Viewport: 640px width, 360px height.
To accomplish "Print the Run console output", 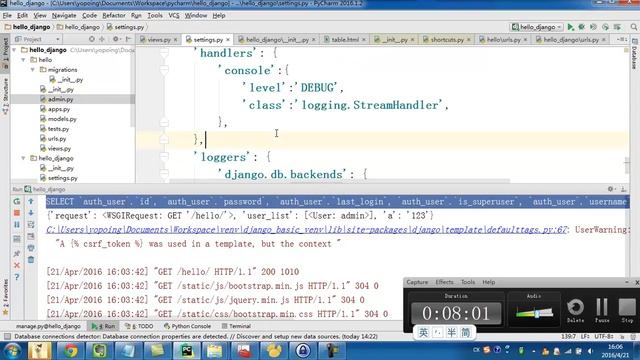I will [x=31, y=248].
